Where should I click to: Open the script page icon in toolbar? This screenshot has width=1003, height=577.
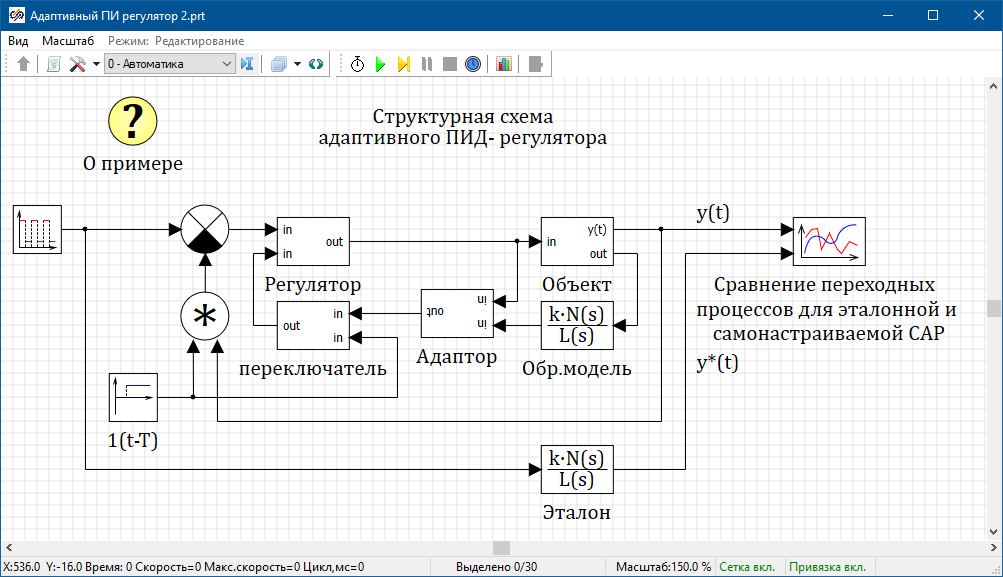click(53, 64)
